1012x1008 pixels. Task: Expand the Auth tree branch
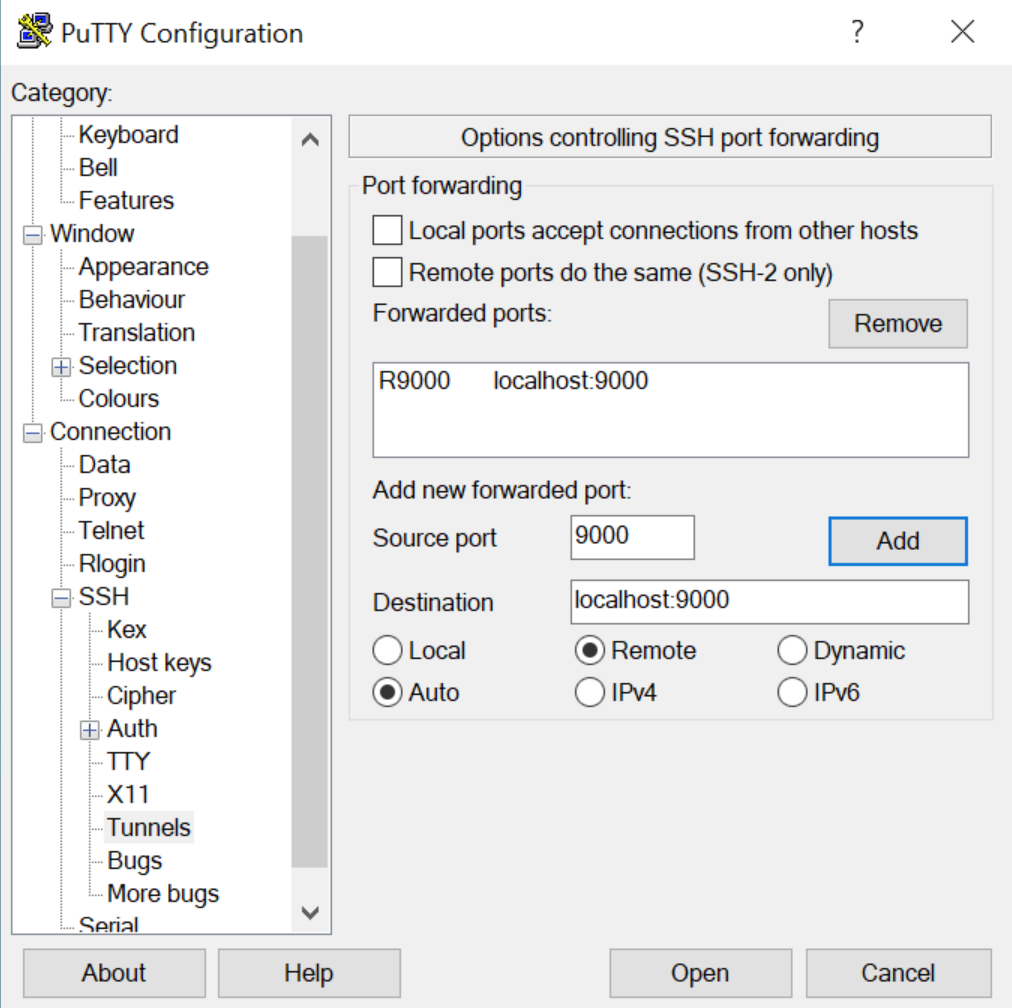(x=89, y=729)
